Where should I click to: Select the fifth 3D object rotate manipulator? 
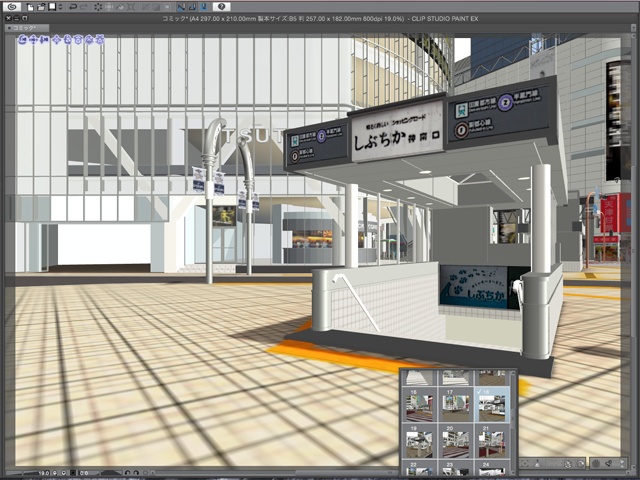pos(67,40)
